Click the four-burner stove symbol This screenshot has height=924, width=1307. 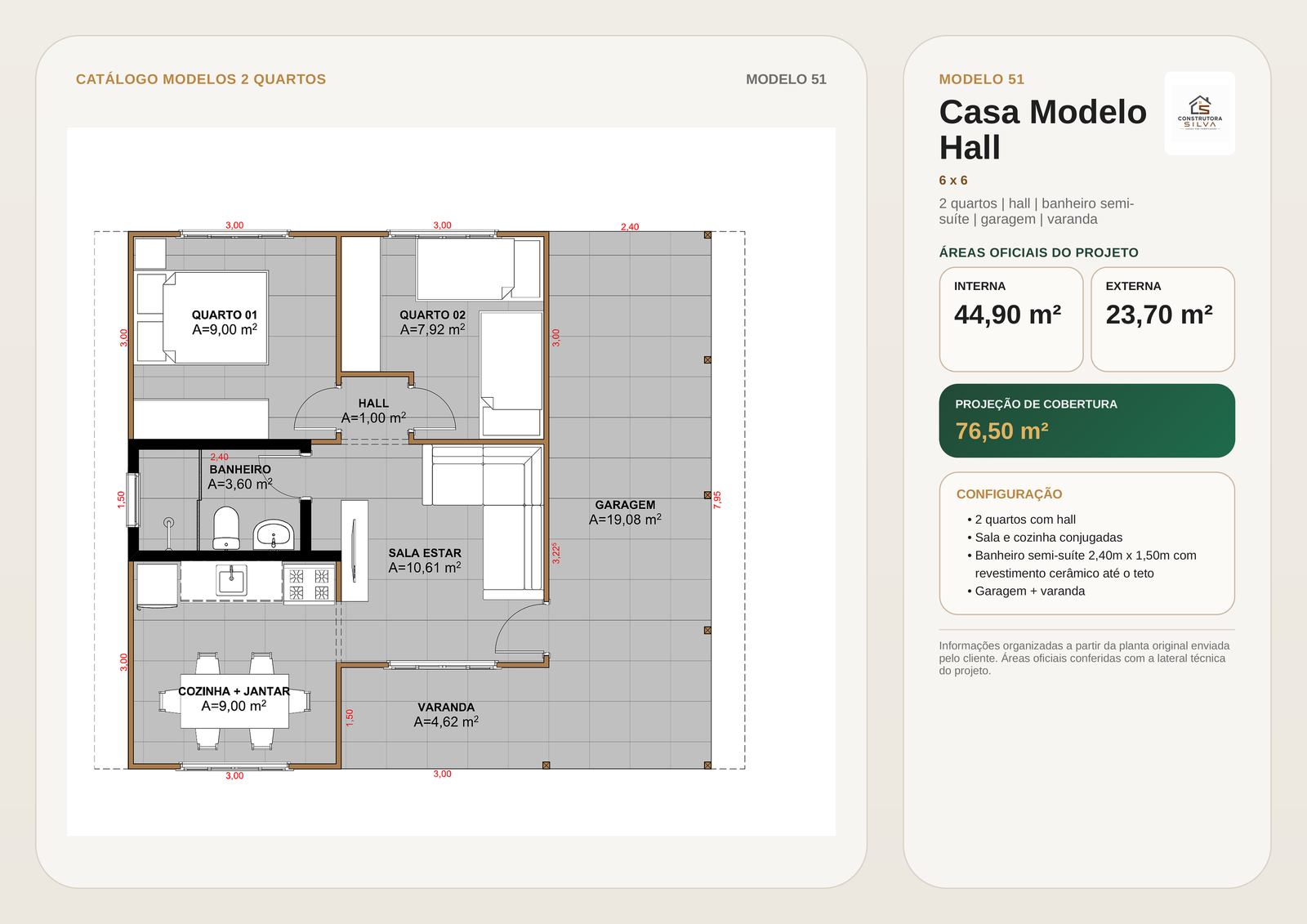pyautogui.click(x=309, y=583)
